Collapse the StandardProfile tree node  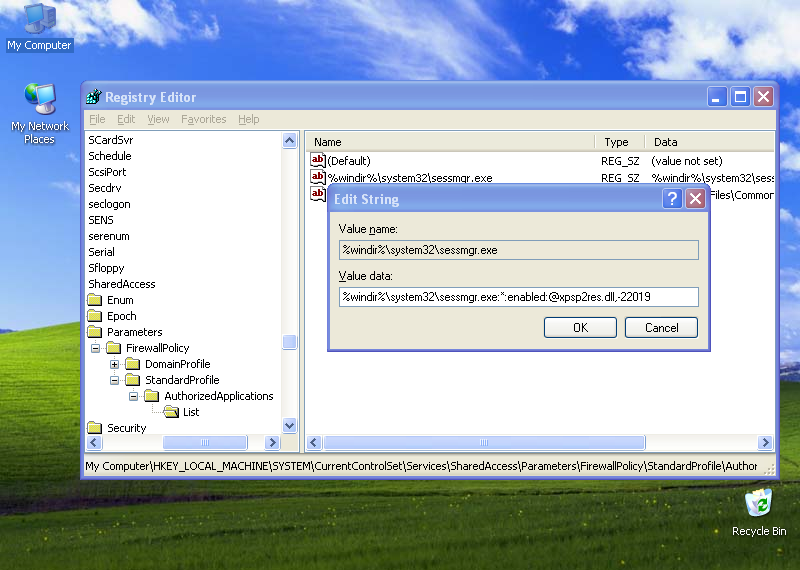point(114,380)
